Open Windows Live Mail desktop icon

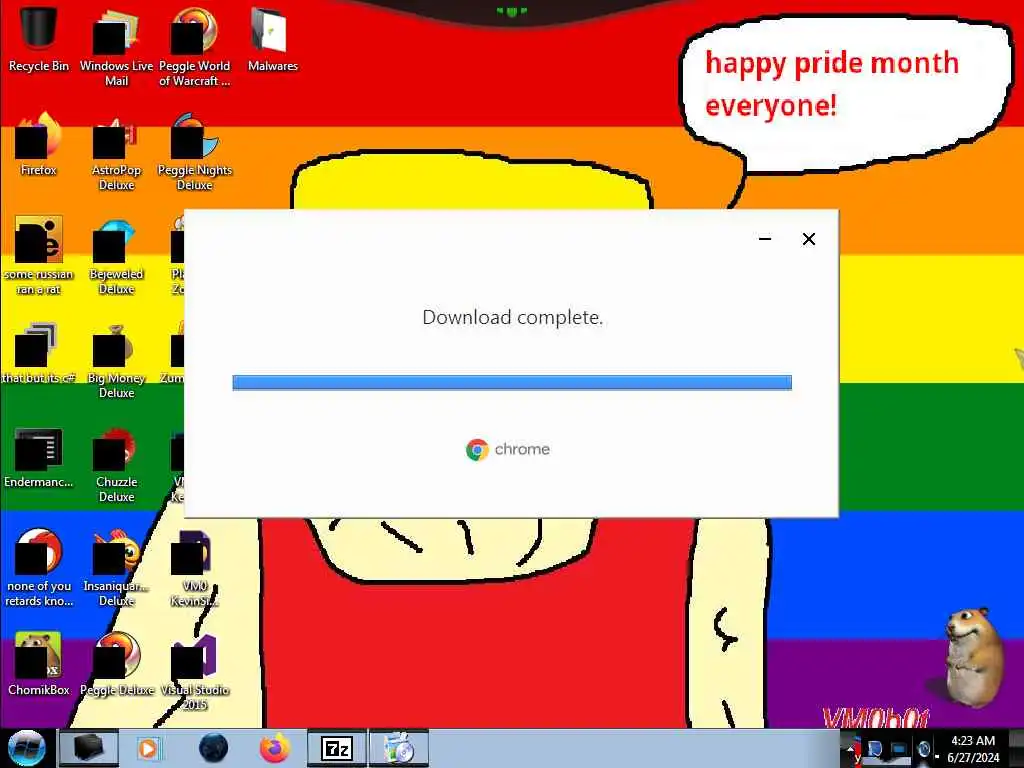(116, 46)
